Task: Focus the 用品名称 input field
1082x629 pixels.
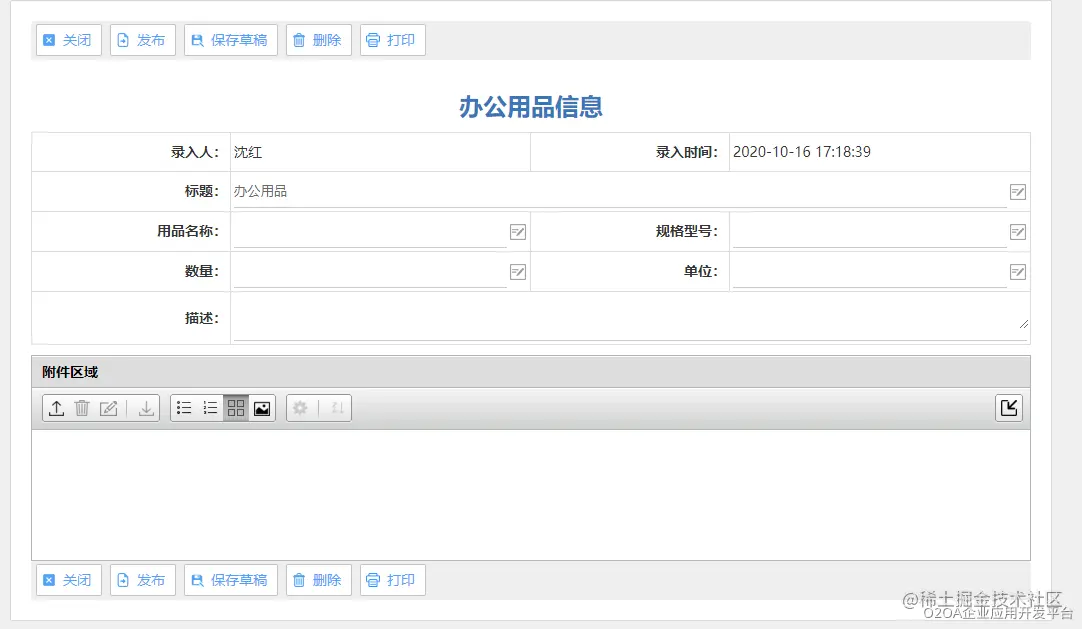Action: coord(370,232)
